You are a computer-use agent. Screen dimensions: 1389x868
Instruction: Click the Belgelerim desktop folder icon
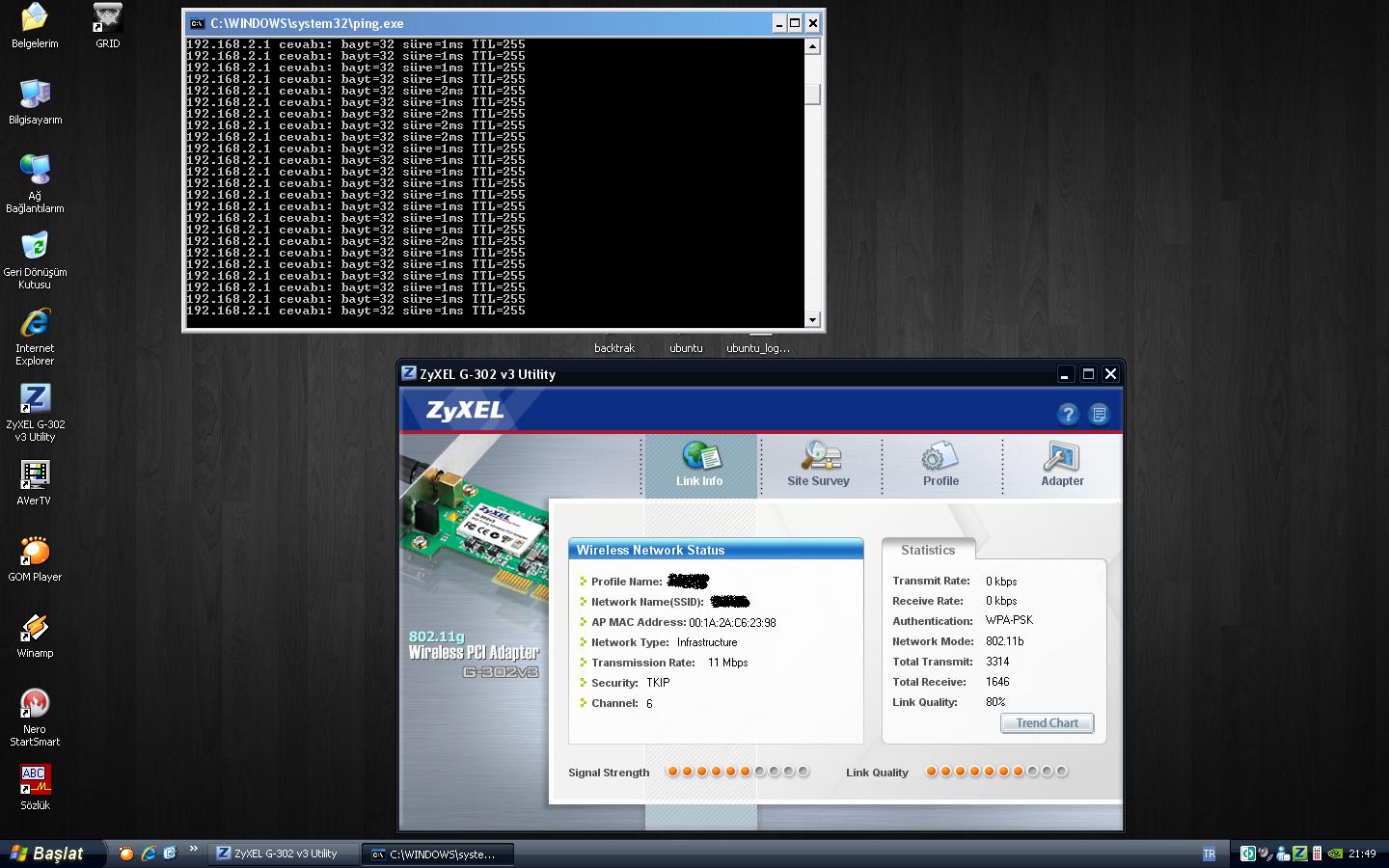(x=35, y=26)
